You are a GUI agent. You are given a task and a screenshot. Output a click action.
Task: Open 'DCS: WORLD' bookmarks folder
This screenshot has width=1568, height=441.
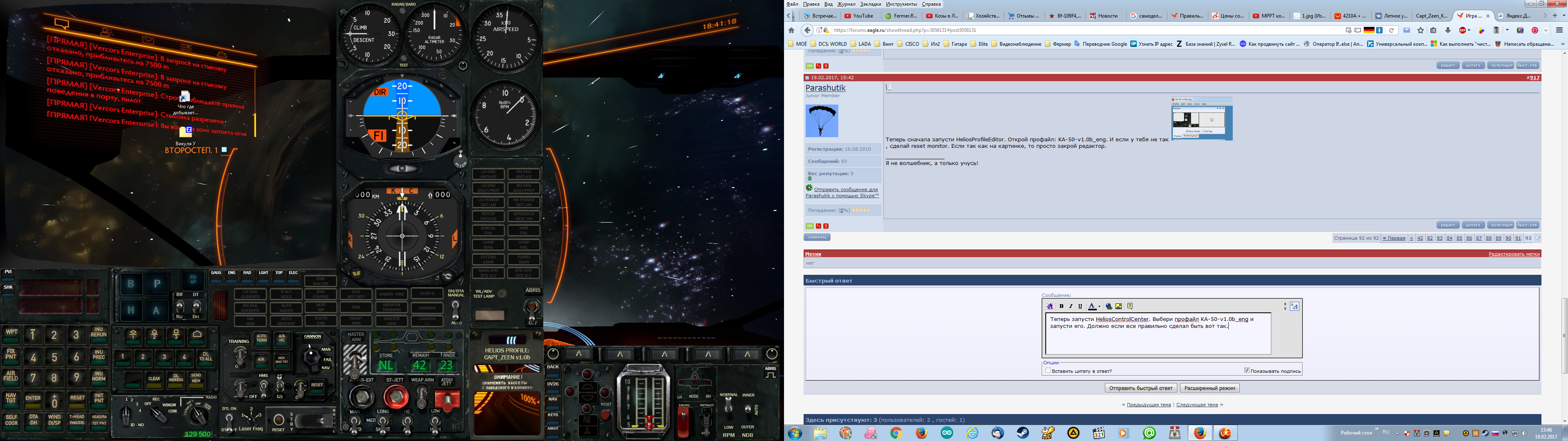[x=829, y=44]
